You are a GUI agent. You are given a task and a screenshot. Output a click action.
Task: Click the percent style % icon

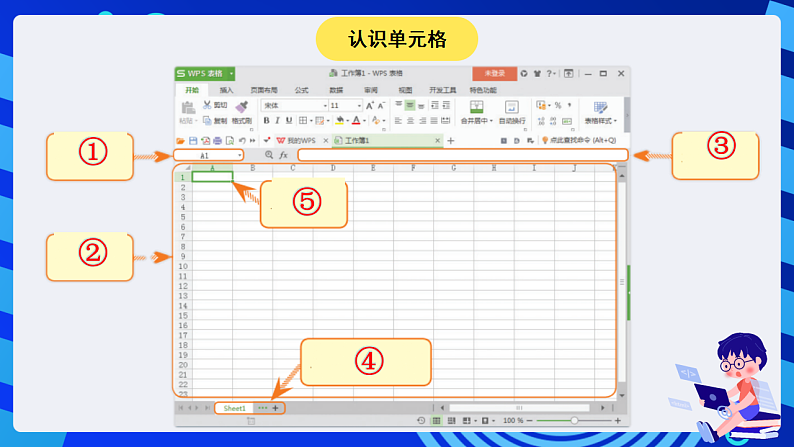pyautogui.click(x=558, y=105)
